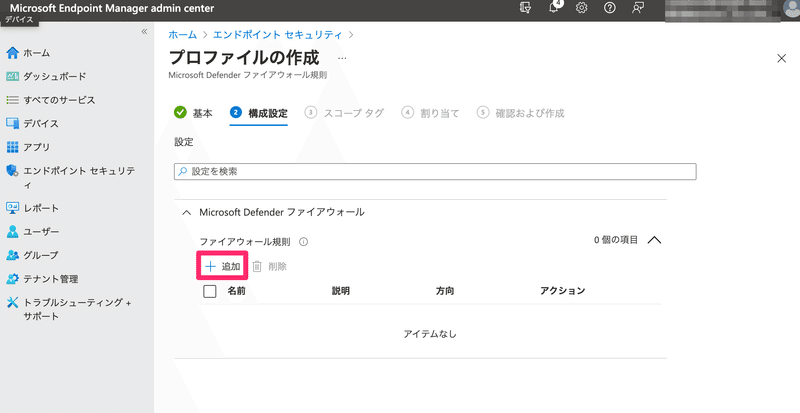The width and height of the screenshot is (800, 413).
Task: Select the 構成設定 step tab
Action: (x=259, y=113)
